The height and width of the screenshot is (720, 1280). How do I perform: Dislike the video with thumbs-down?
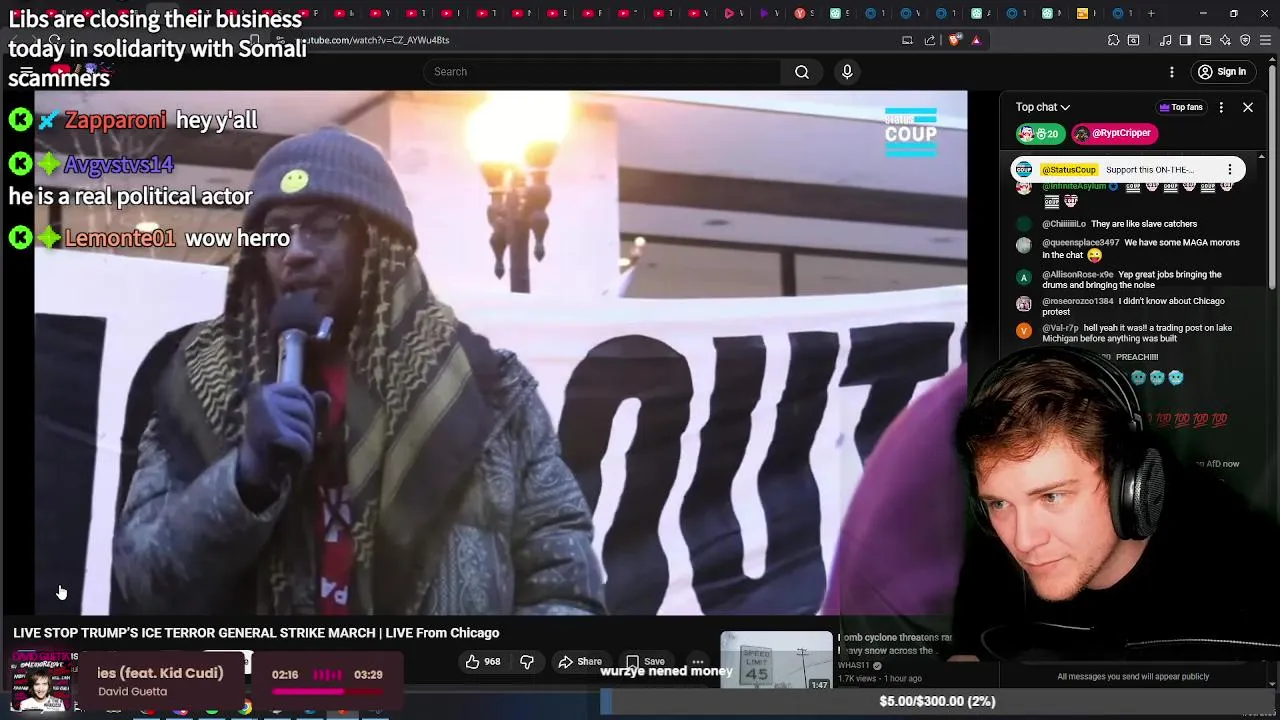[527, 661]
